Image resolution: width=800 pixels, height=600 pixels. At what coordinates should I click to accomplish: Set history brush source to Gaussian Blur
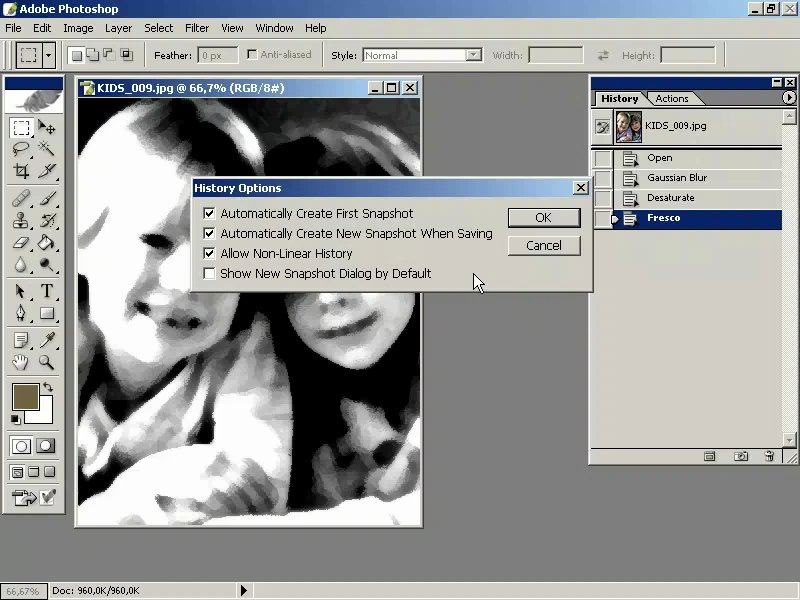click(x=603, y=178)
